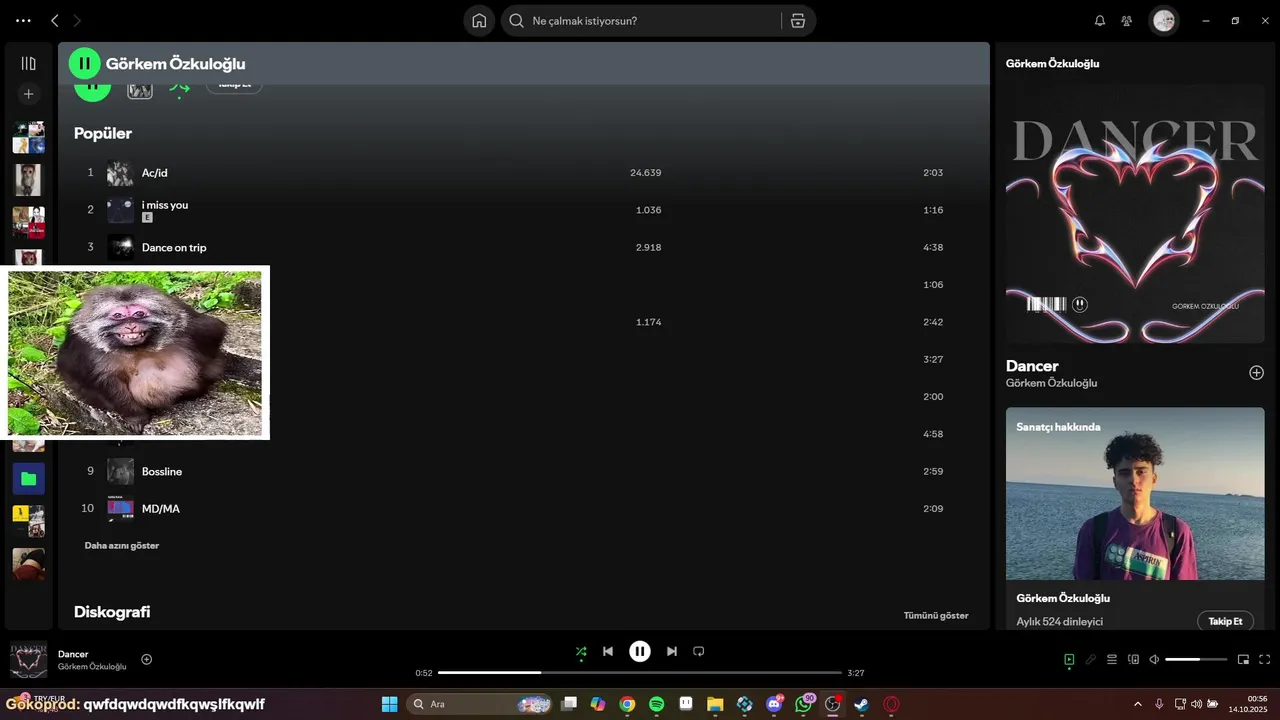Click the now-playing Dancer cover in the bottom bar
The height and width of the screenshot is (720, 1280).
[x=28, y=660]
